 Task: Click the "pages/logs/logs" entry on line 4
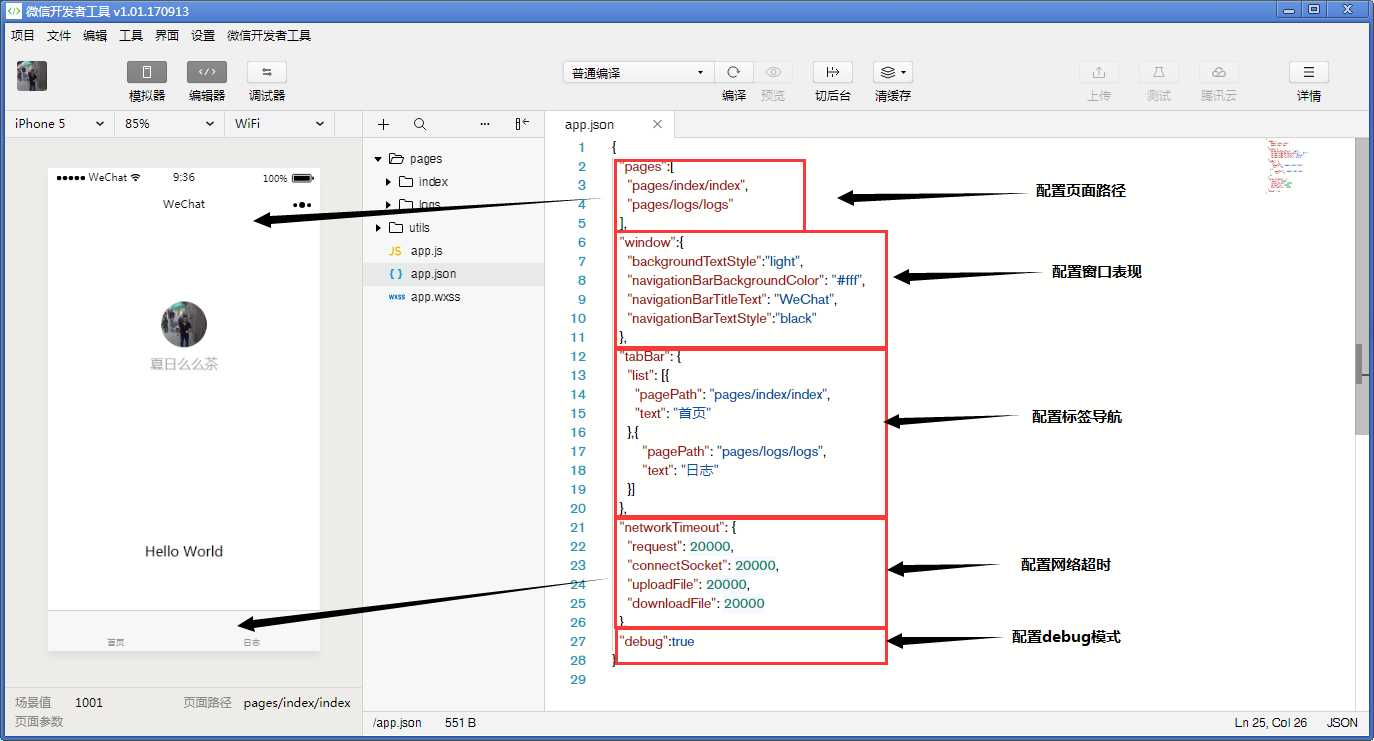680,204
